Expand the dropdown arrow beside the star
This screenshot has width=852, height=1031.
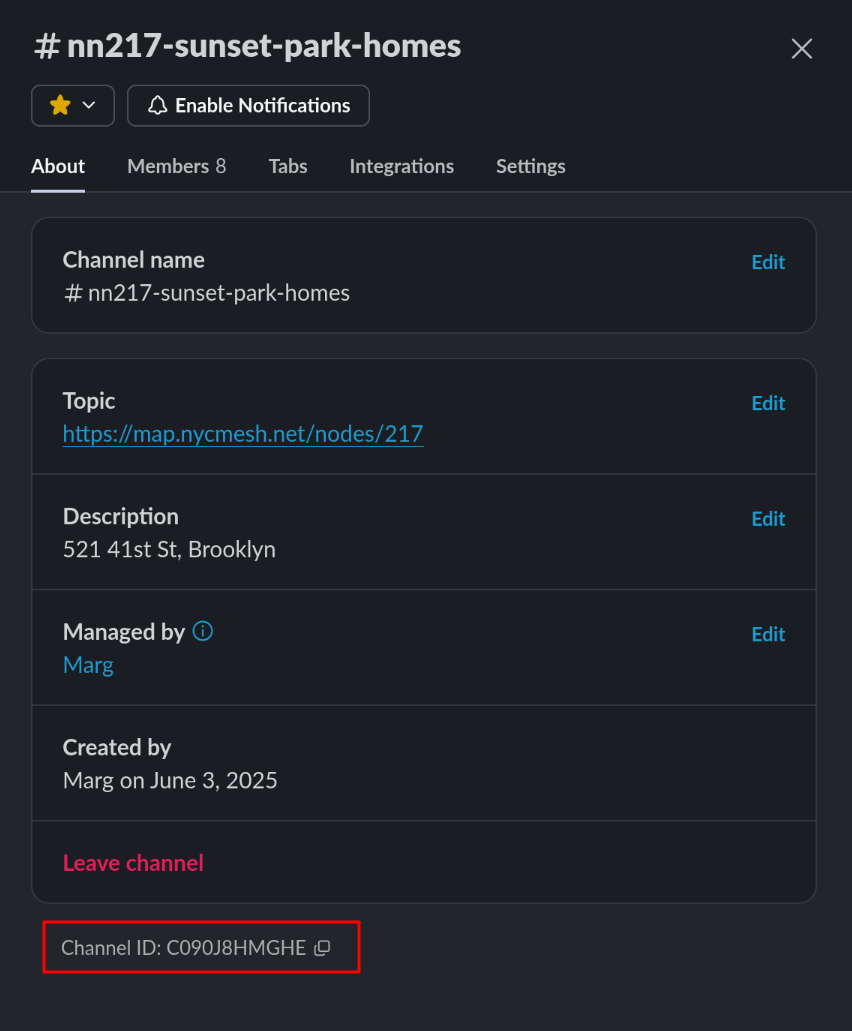coord(89,105)
